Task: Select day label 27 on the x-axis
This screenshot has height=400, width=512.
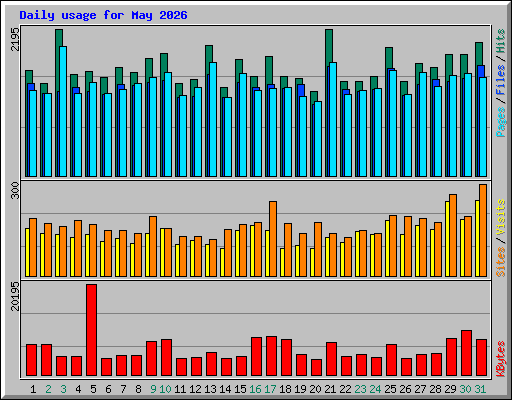Action: point(420,389)
